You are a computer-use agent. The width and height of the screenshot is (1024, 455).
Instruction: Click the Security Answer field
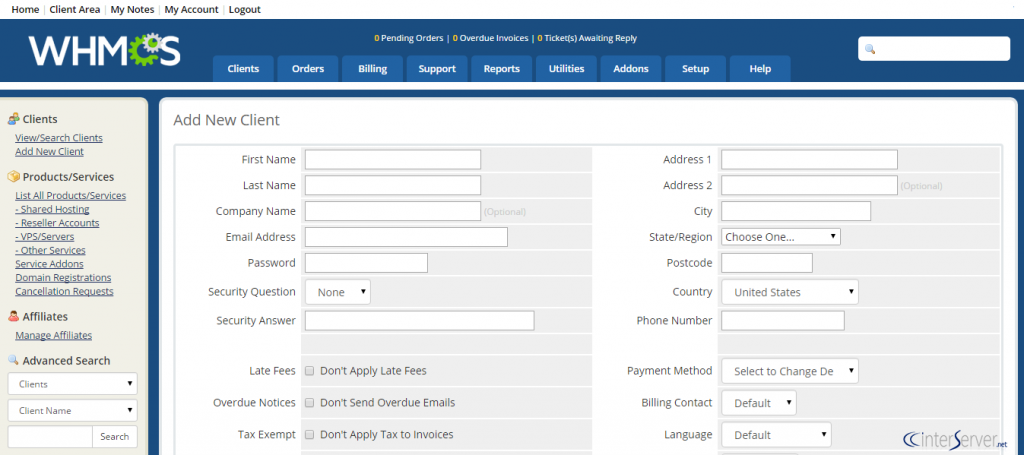(420, 321)
